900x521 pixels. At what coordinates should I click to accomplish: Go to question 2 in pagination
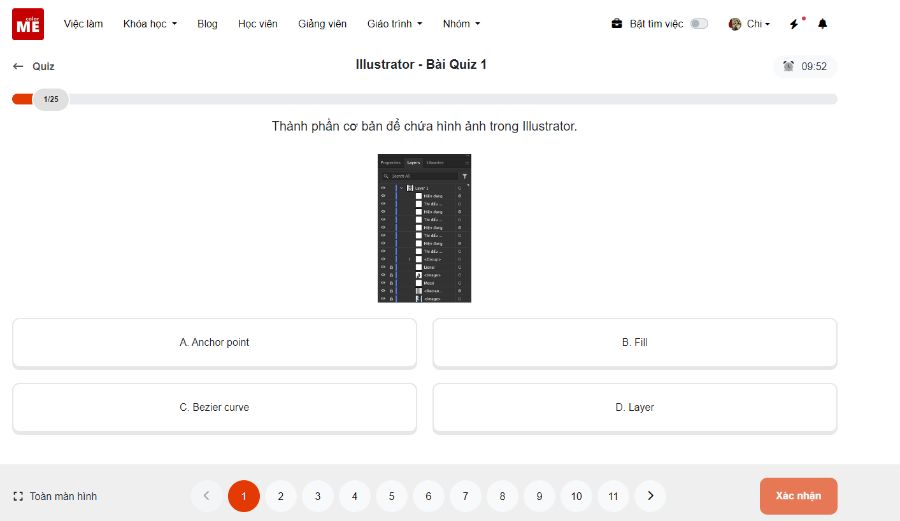(281, 496)
